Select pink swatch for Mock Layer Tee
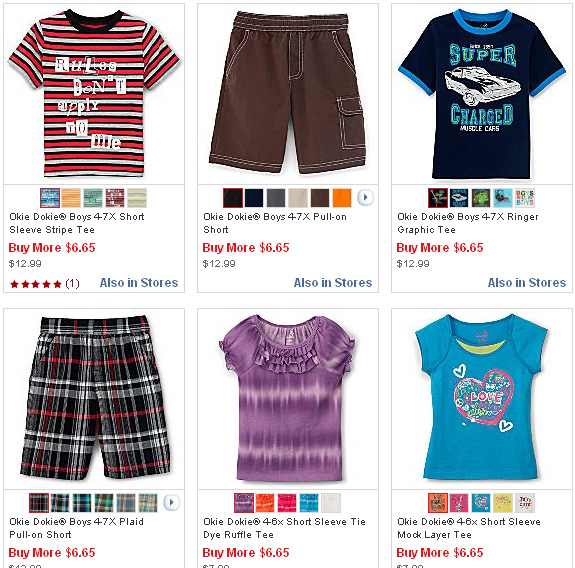The height and width of the screenshot is (568, 575). [459, 503]
